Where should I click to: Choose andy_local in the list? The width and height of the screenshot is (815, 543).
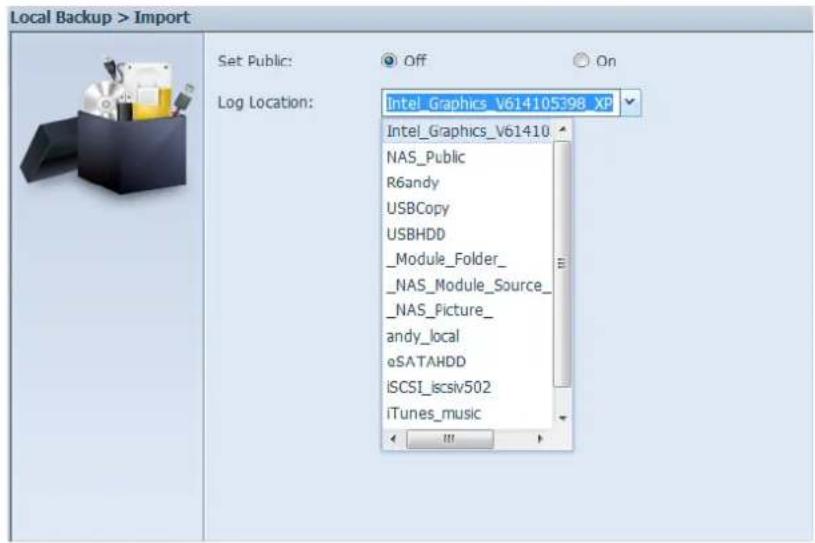(x=423, y=336)
